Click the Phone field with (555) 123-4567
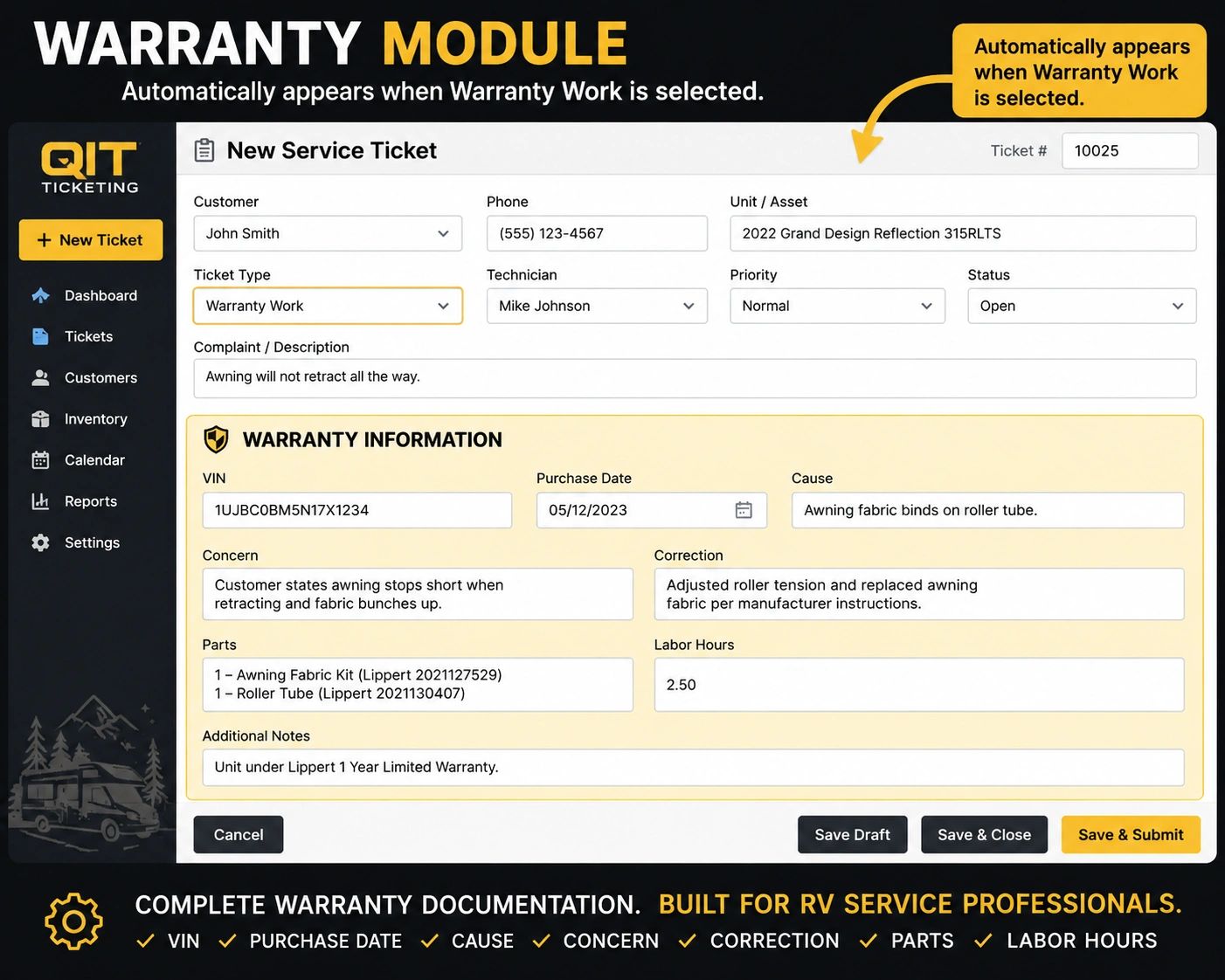Screen dimensions: 1225x980 click(x=597, y=233)
